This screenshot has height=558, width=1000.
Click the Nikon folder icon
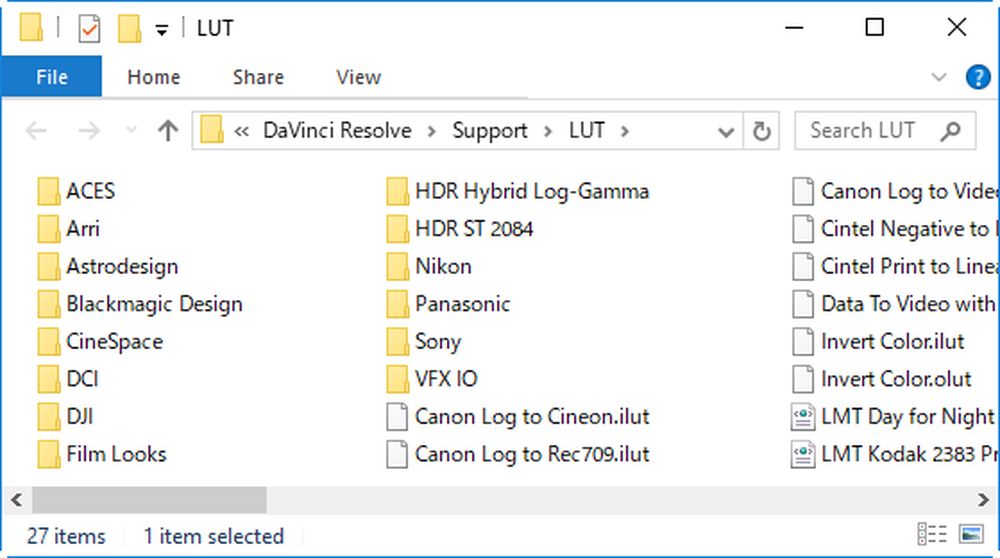pyautogui.click(x=397, y=267)
